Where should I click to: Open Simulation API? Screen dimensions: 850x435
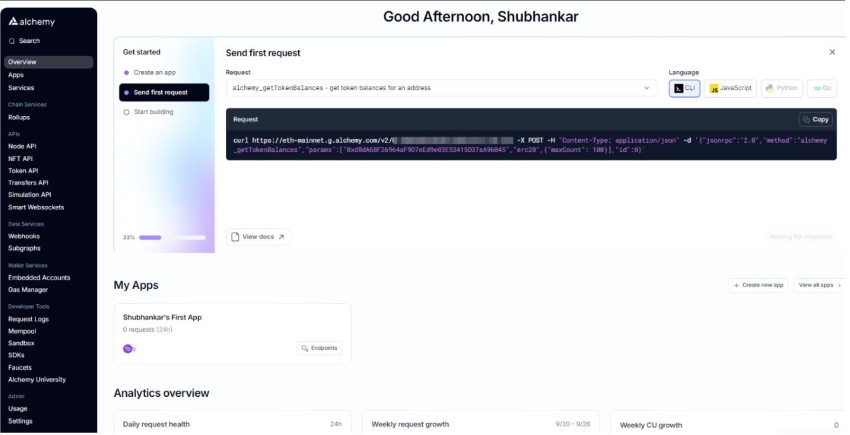(x=30, y=195)
